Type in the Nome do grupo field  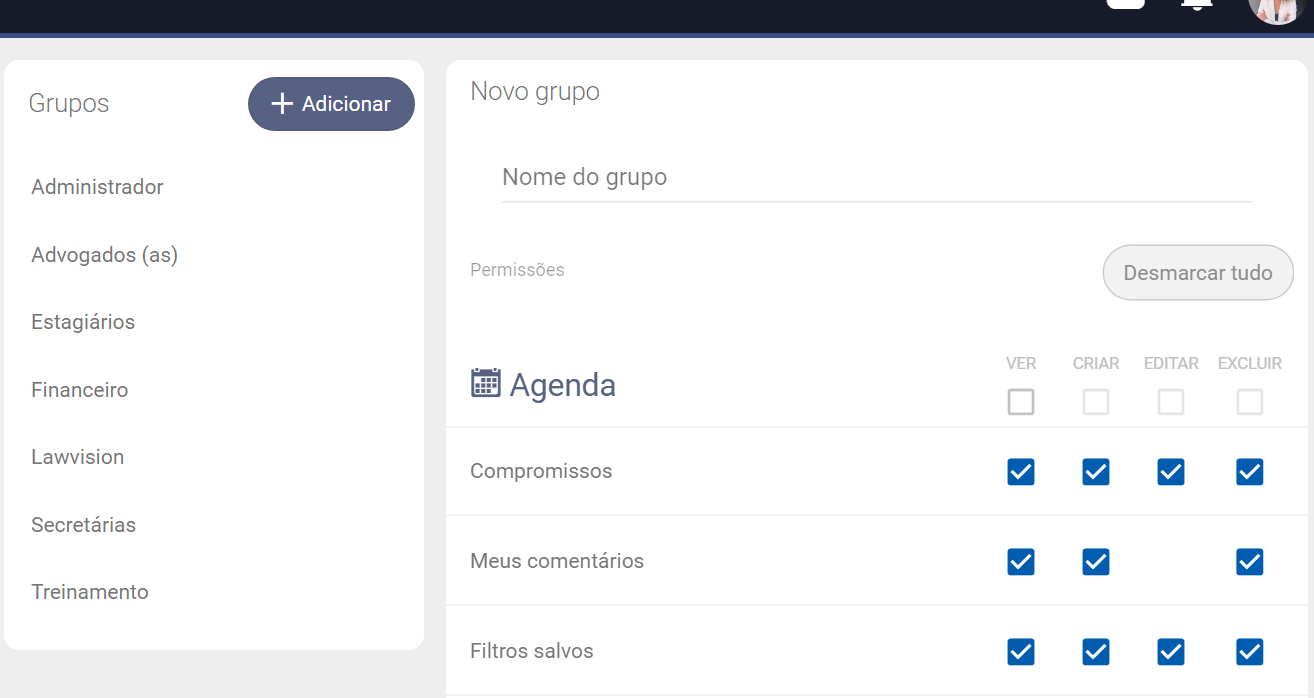(x=875, y=178)
